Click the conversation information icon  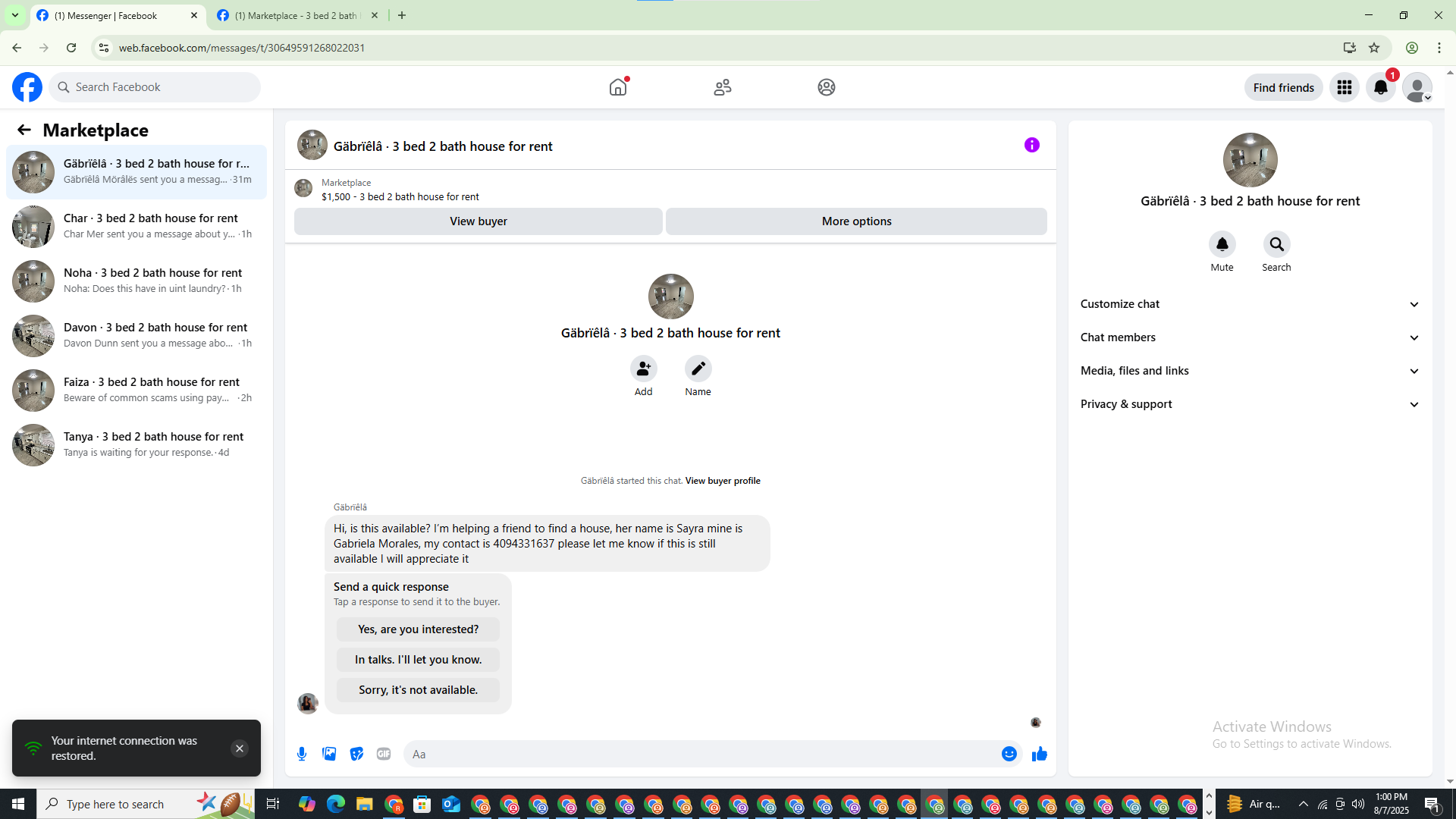point(1031,145)
